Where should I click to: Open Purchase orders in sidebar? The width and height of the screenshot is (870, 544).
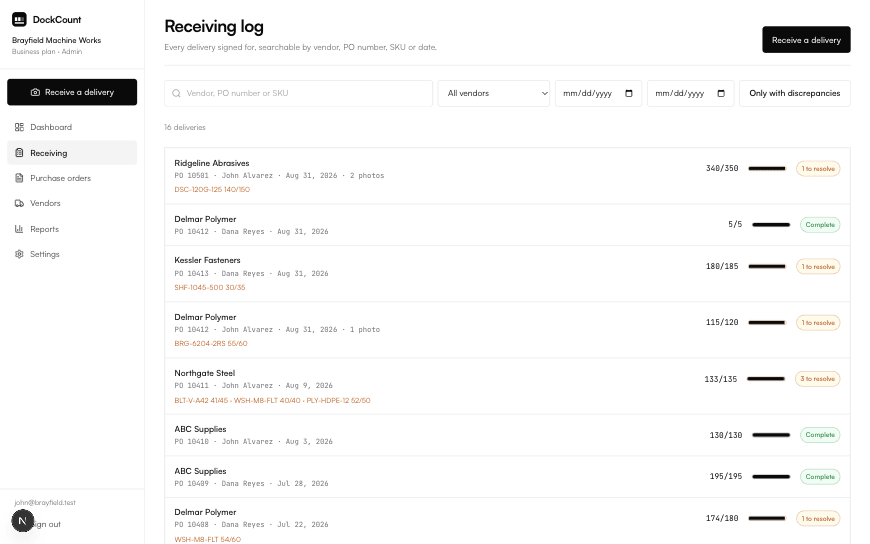(72, 178)
